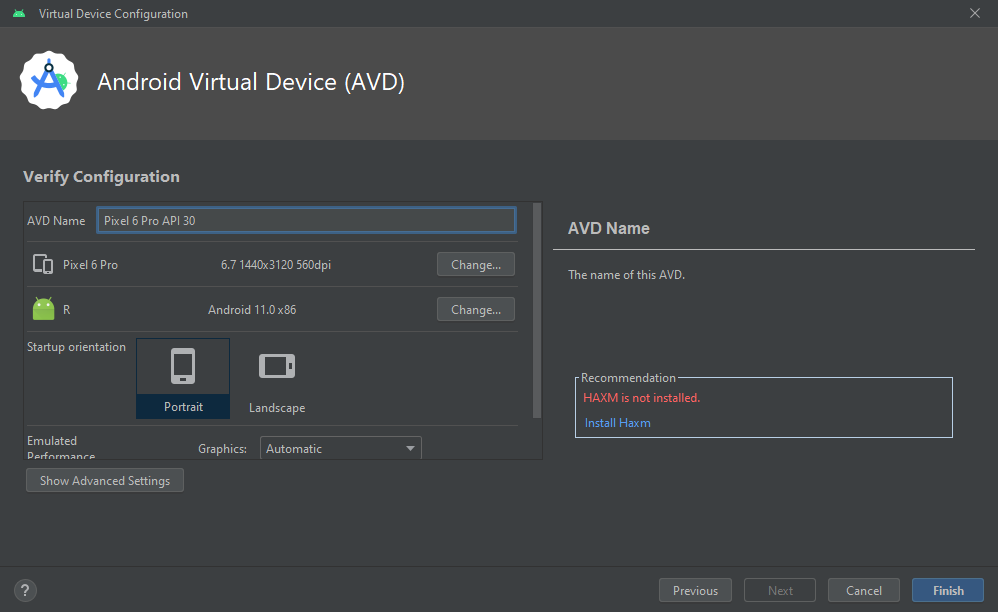Click the 'Android 11.0 x86' text
The height and width of the screenshot is (612, 998).
tap(252, 310)
